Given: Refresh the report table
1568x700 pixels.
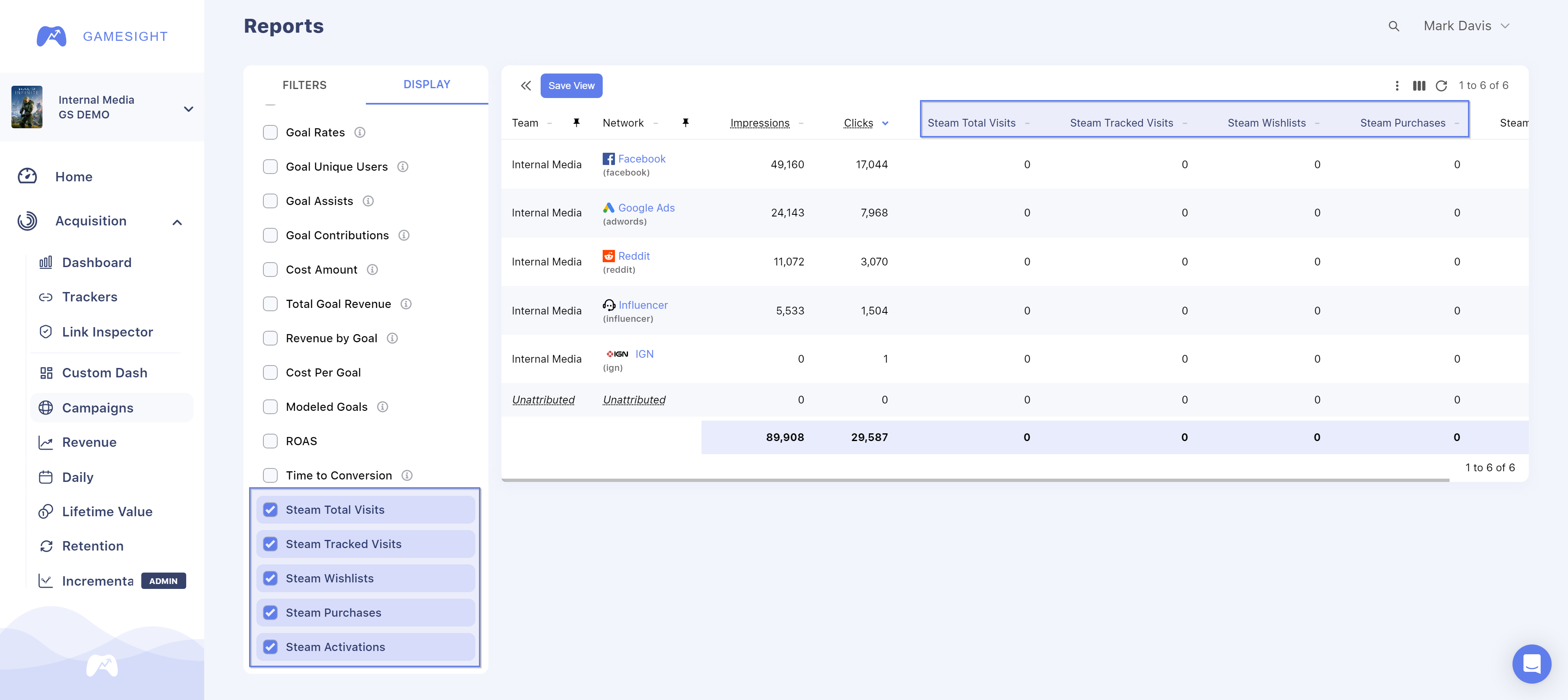Looking at the screenshot, I should pyautogui.click(x=1441, y=86).
